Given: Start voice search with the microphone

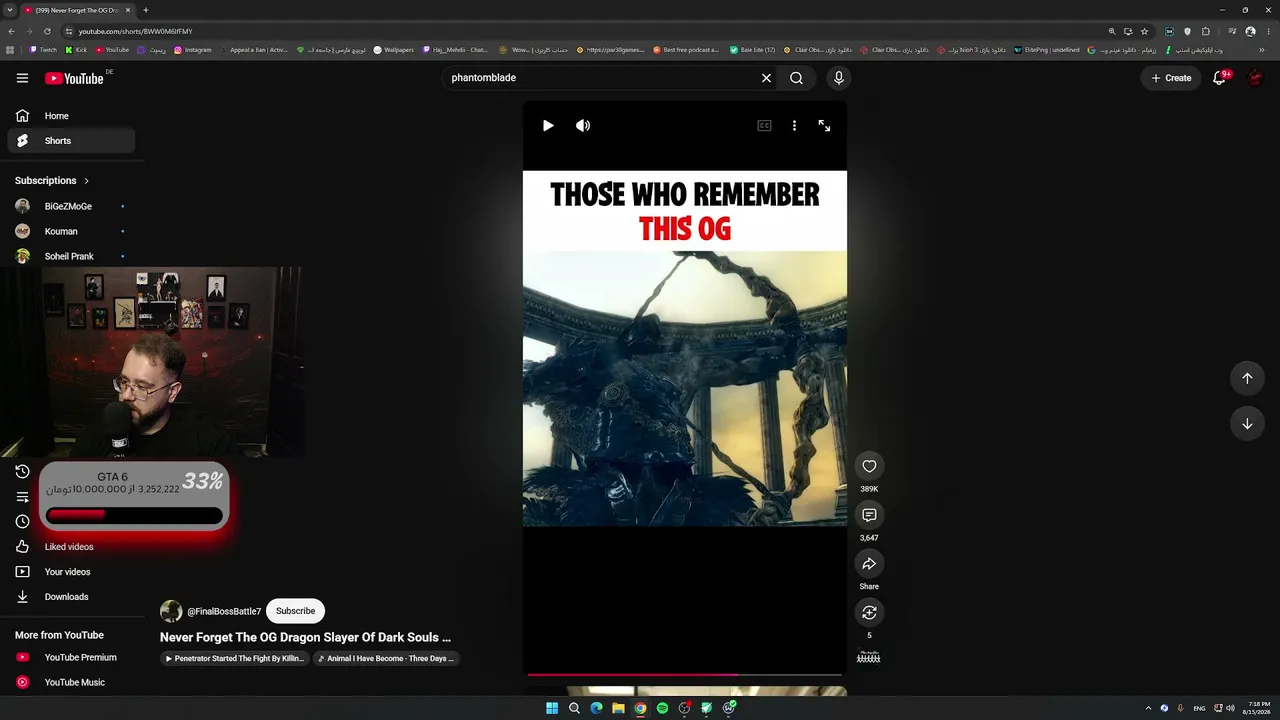Looking at the screenshot, I should (838, 78).
